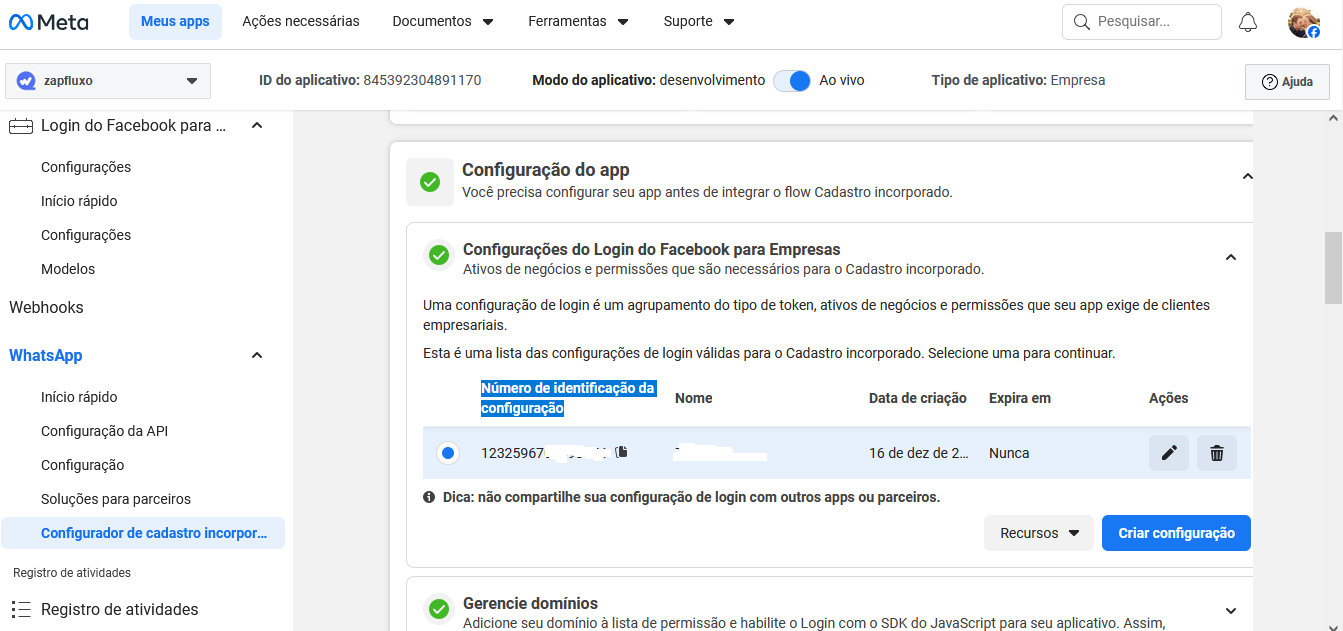
Task: Delete the login configuration with trash icon
Action: [1216, 453]
